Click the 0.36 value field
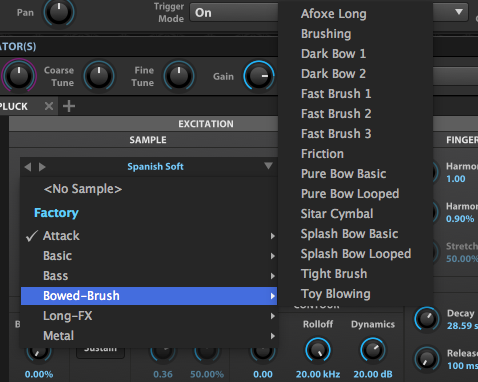478x382 pixels. point(163,374)
